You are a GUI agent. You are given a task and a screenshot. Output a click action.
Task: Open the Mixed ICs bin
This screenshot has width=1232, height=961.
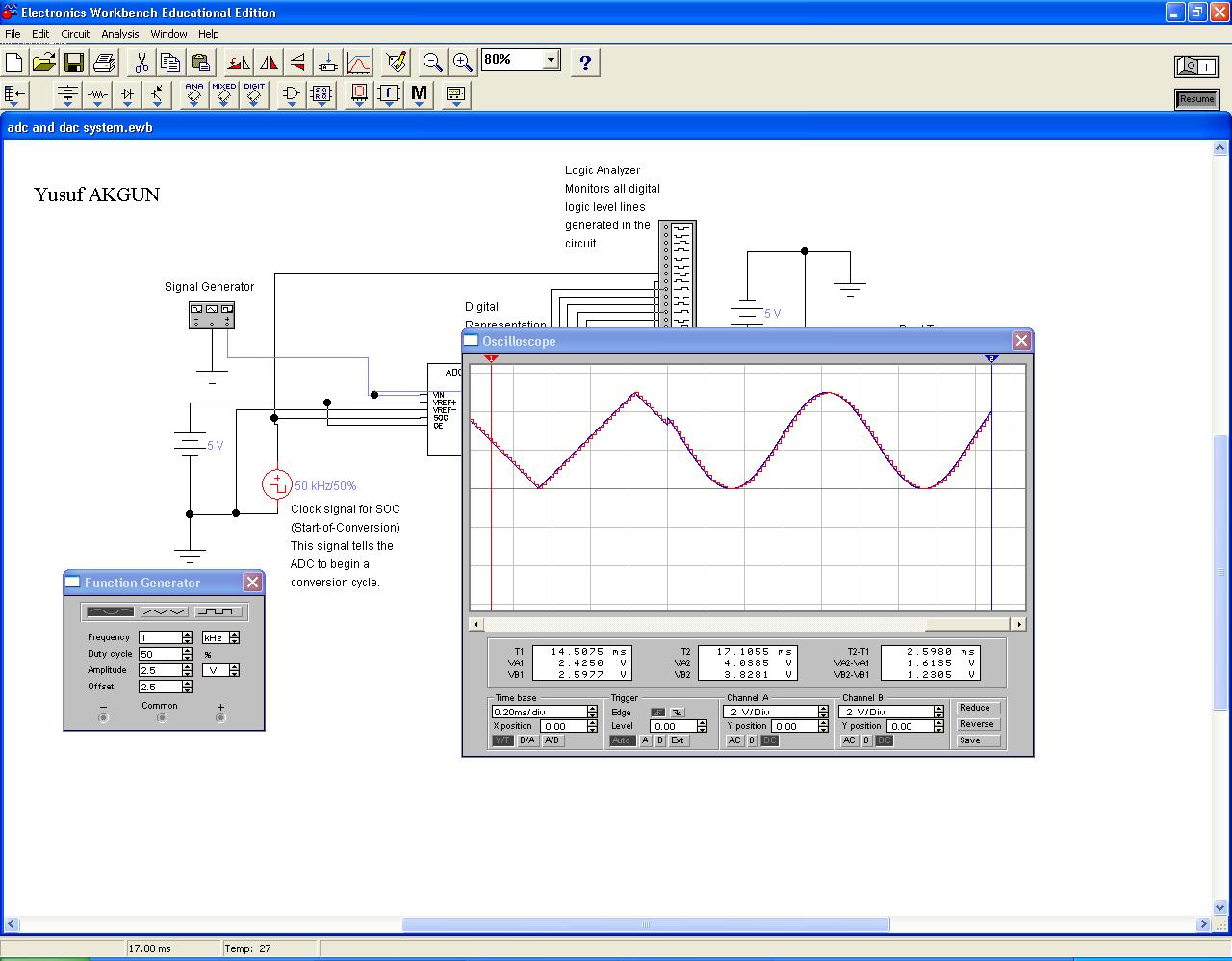pyautogui.click(x=224, y=94)
